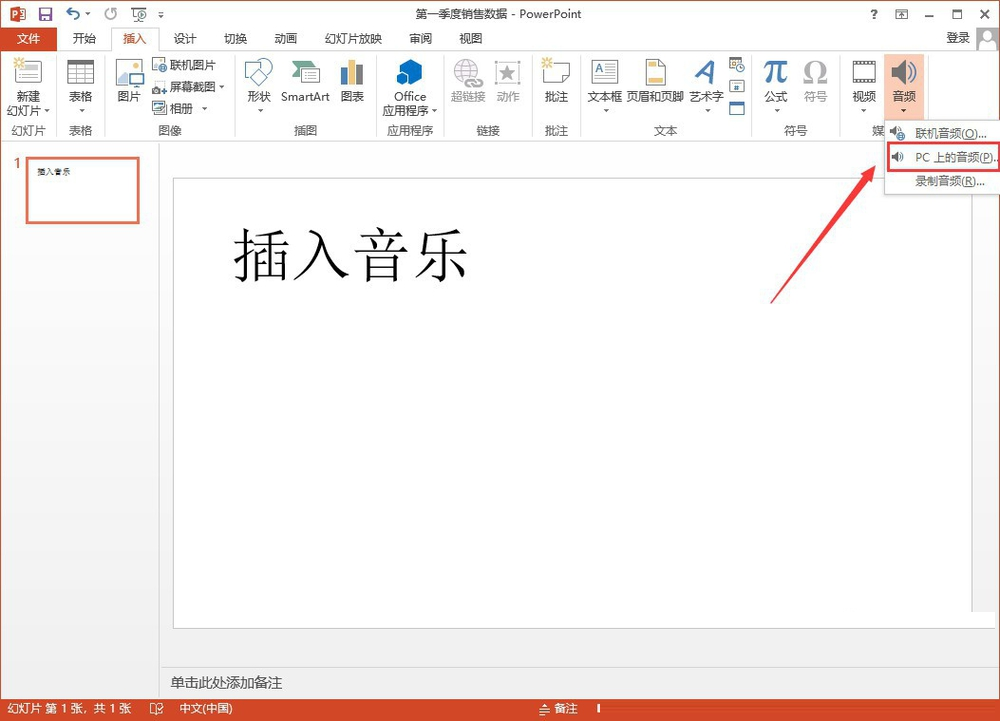1000x721 pixels.
Task: Click the Hyperlink (超链接) button
Action: pos(468,81)
